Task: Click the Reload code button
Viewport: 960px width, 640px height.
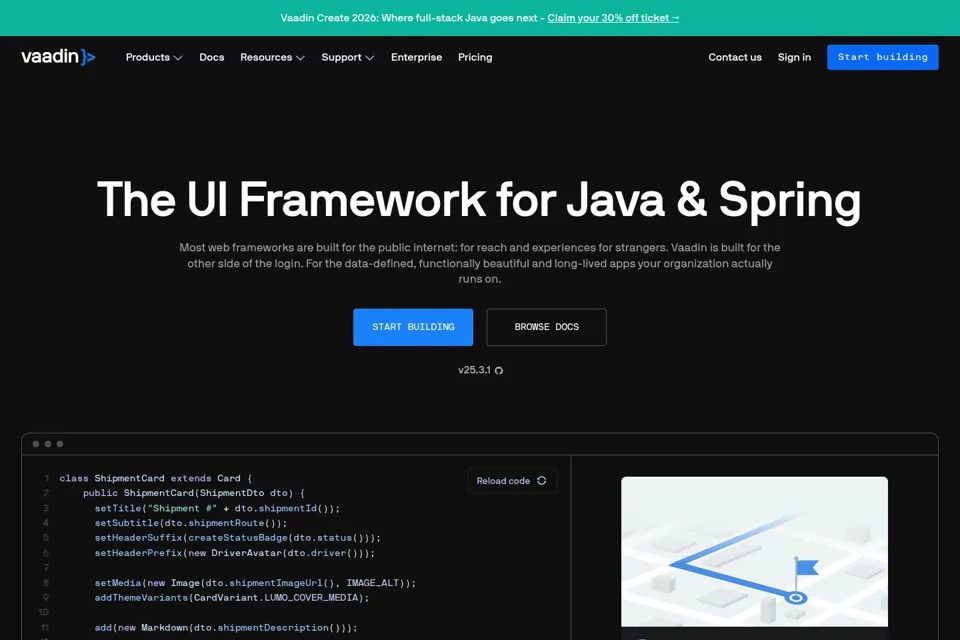Action: pyautogui.click(x=512, y=481)
